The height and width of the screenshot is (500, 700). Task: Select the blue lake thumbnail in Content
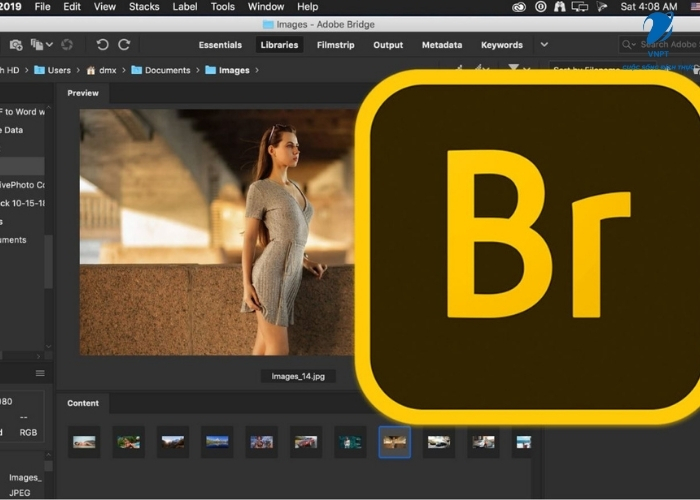[217, 442]
